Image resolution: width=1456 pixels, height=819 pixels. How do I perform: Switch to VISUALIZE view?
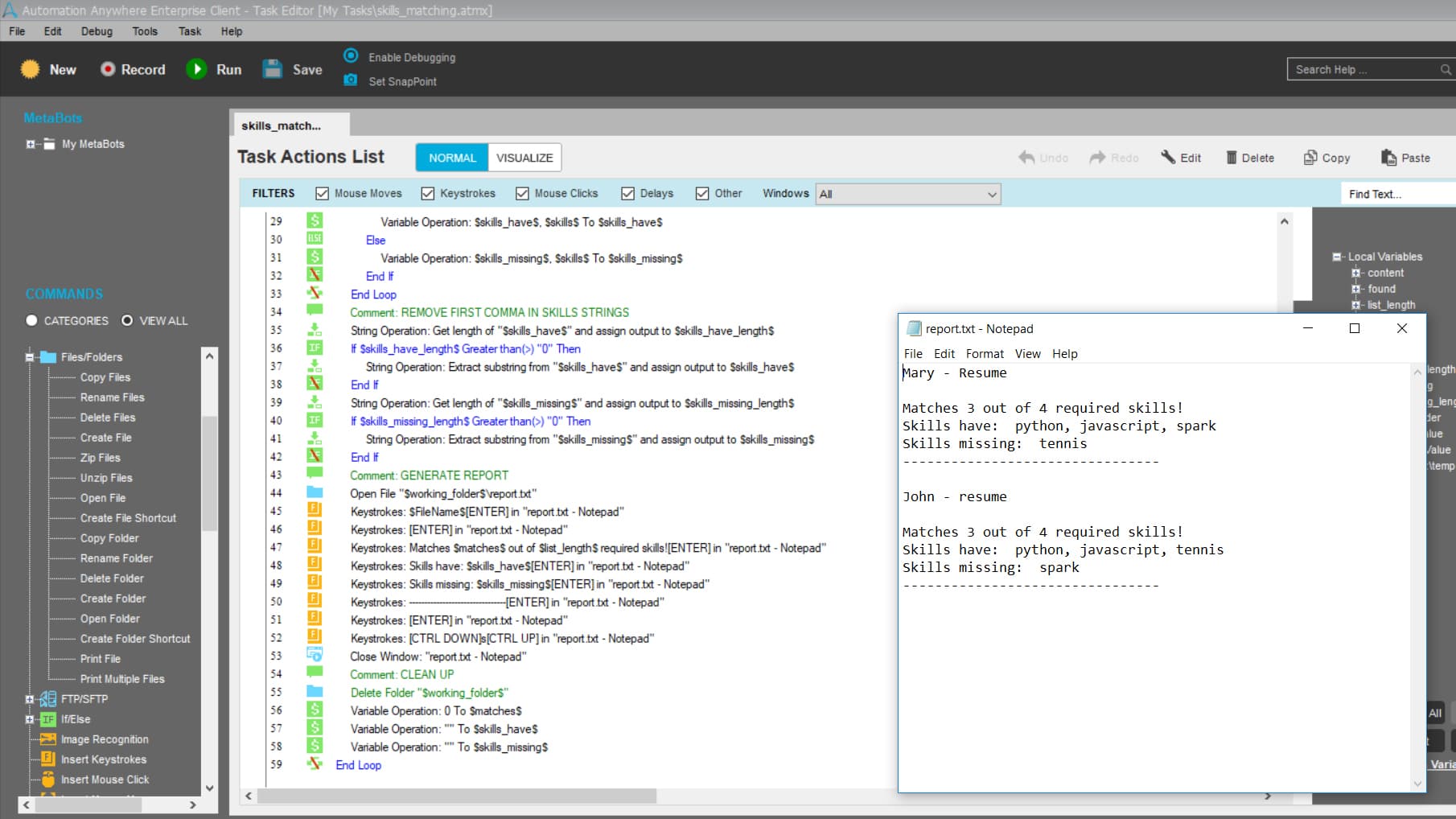pyautogui.click(x=524, y=158)
